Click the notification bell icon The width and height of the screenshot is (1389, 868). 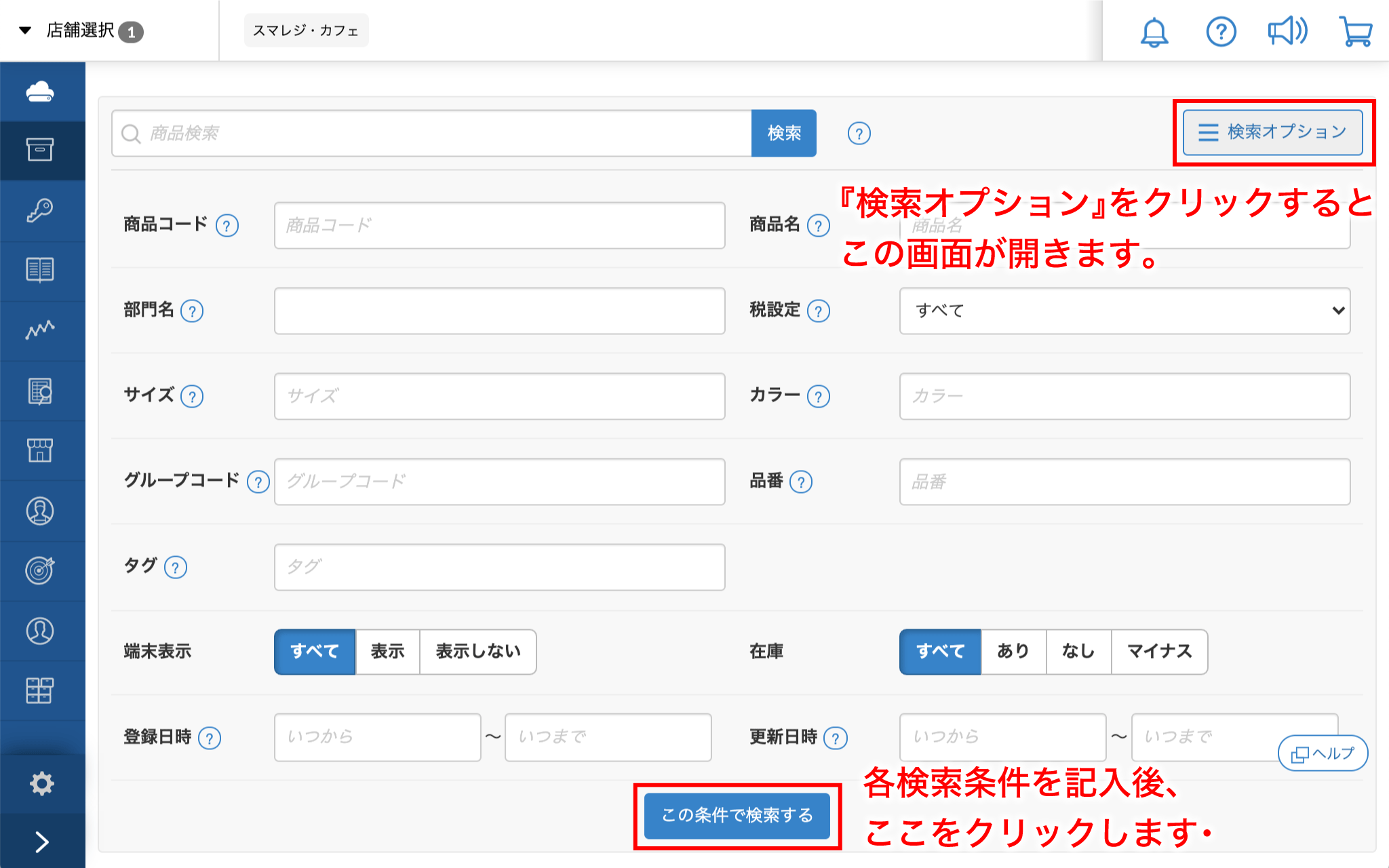click(x=1154, y=32)
